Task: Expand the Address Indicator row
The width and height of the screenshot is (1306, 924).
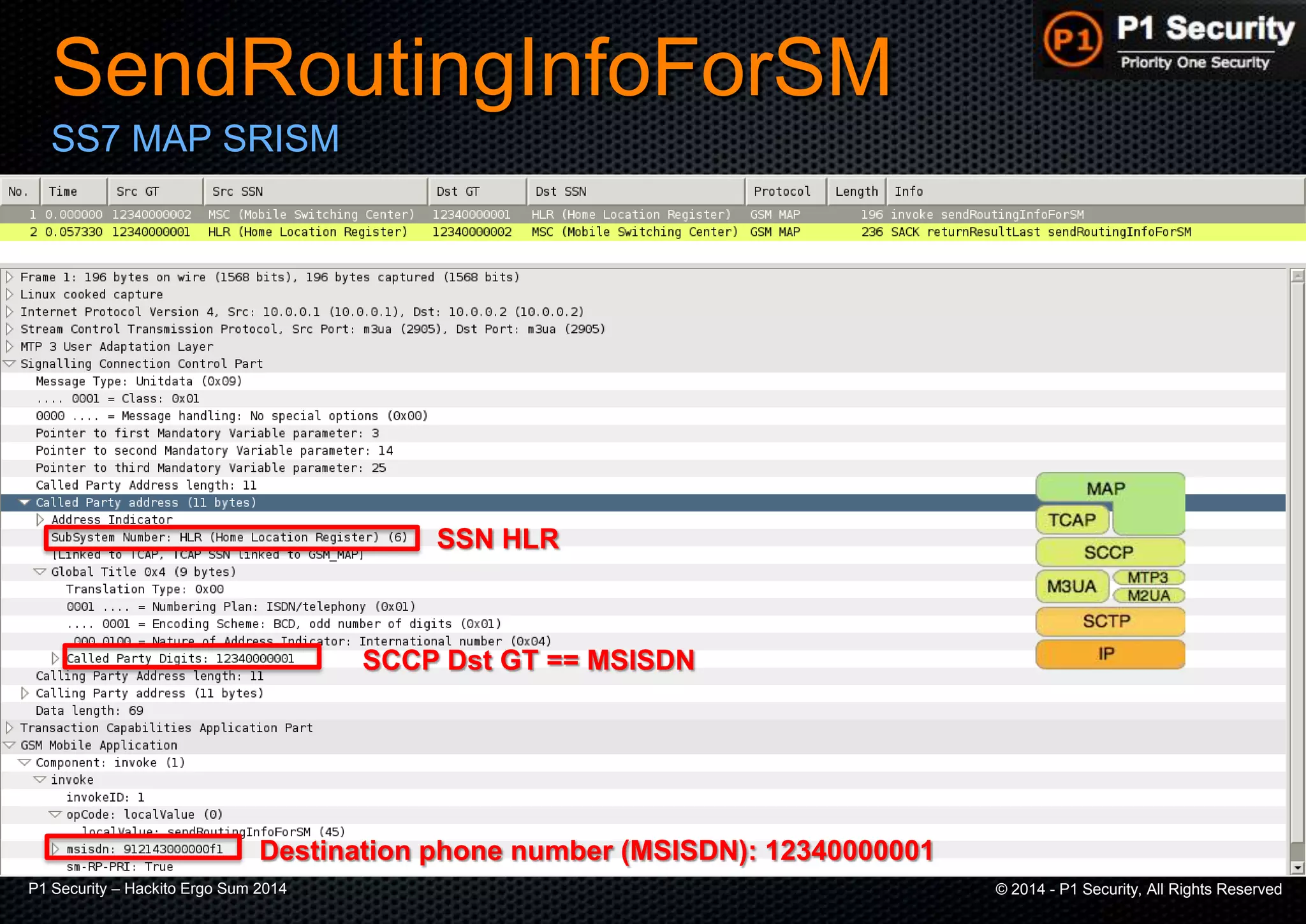Action: click(x=40, y=520)
